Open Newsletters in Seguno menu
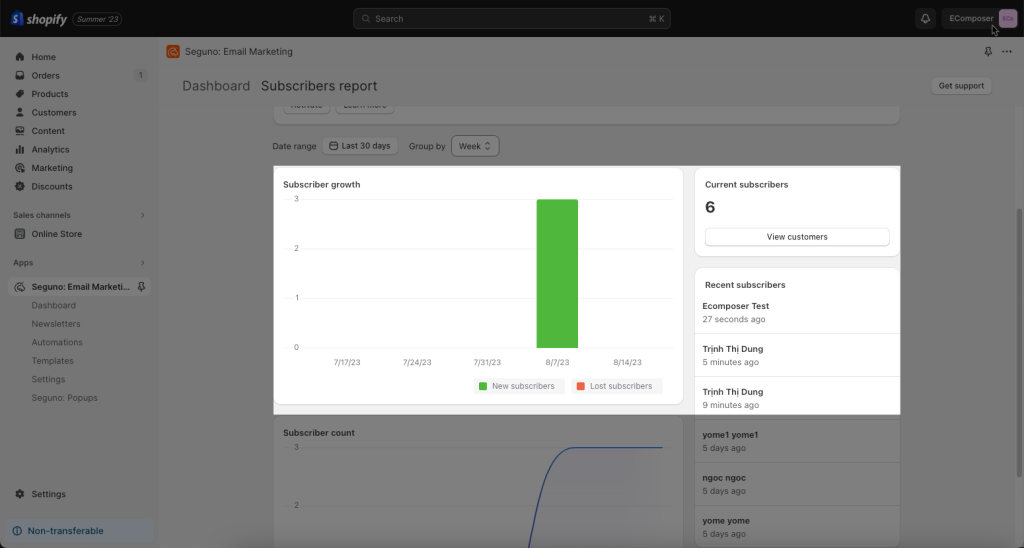The image size is (1024, 548). pos(56,324)
